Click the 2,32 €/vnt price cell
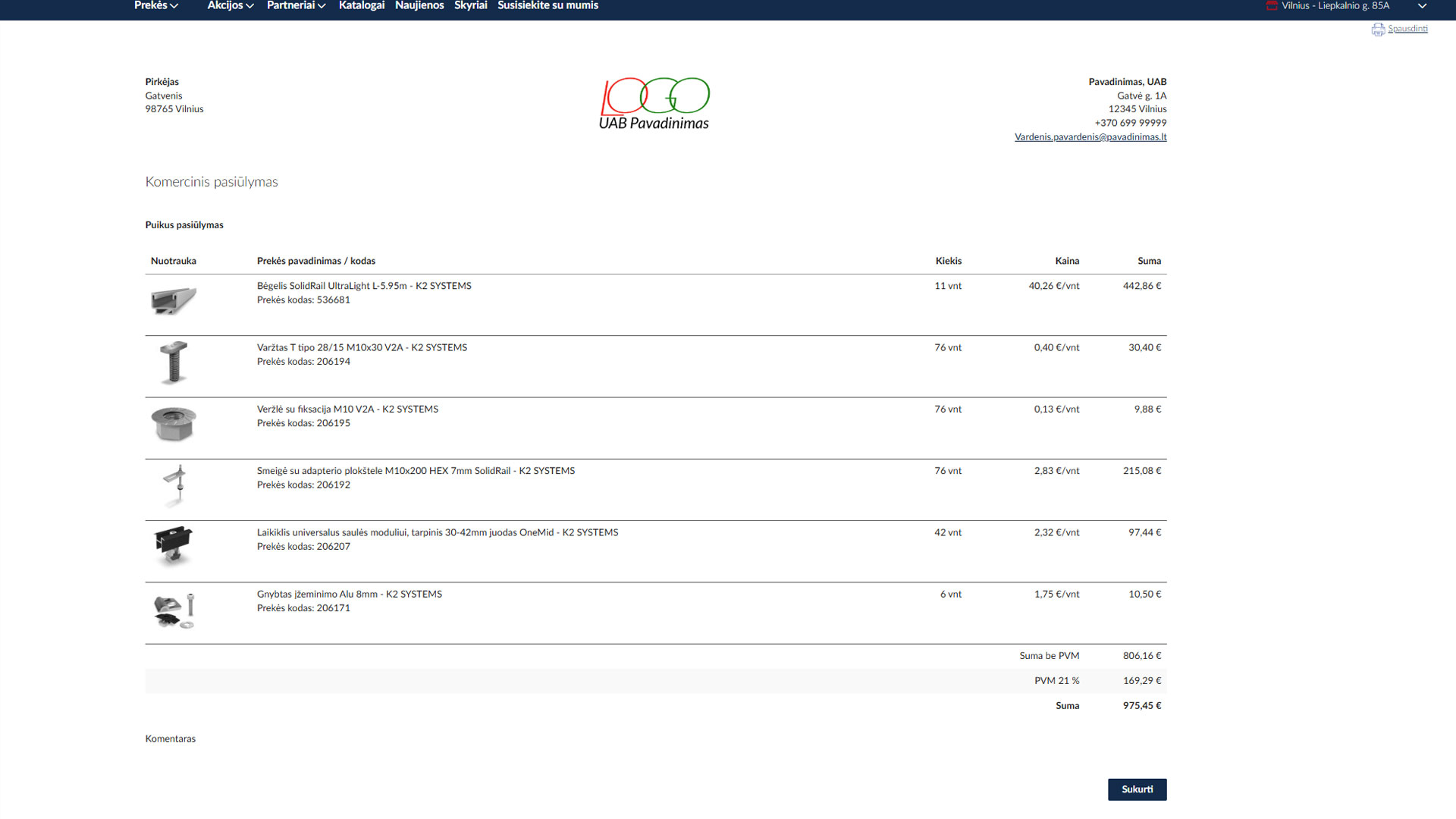Image resolution: width=1456 pixels, height=819 pixels. (1056, 533)
